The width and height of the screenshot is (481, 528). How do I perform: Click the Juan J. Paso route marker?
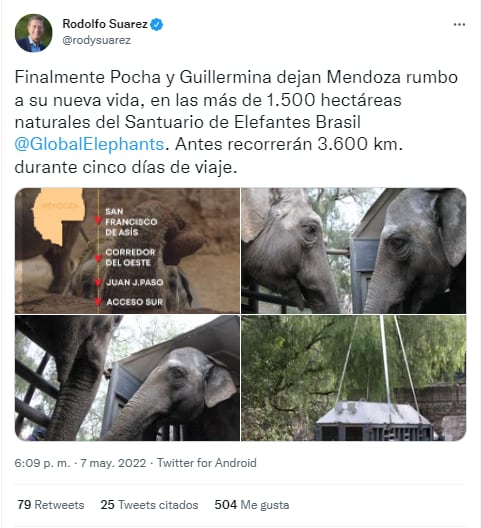tap(98, 282)
